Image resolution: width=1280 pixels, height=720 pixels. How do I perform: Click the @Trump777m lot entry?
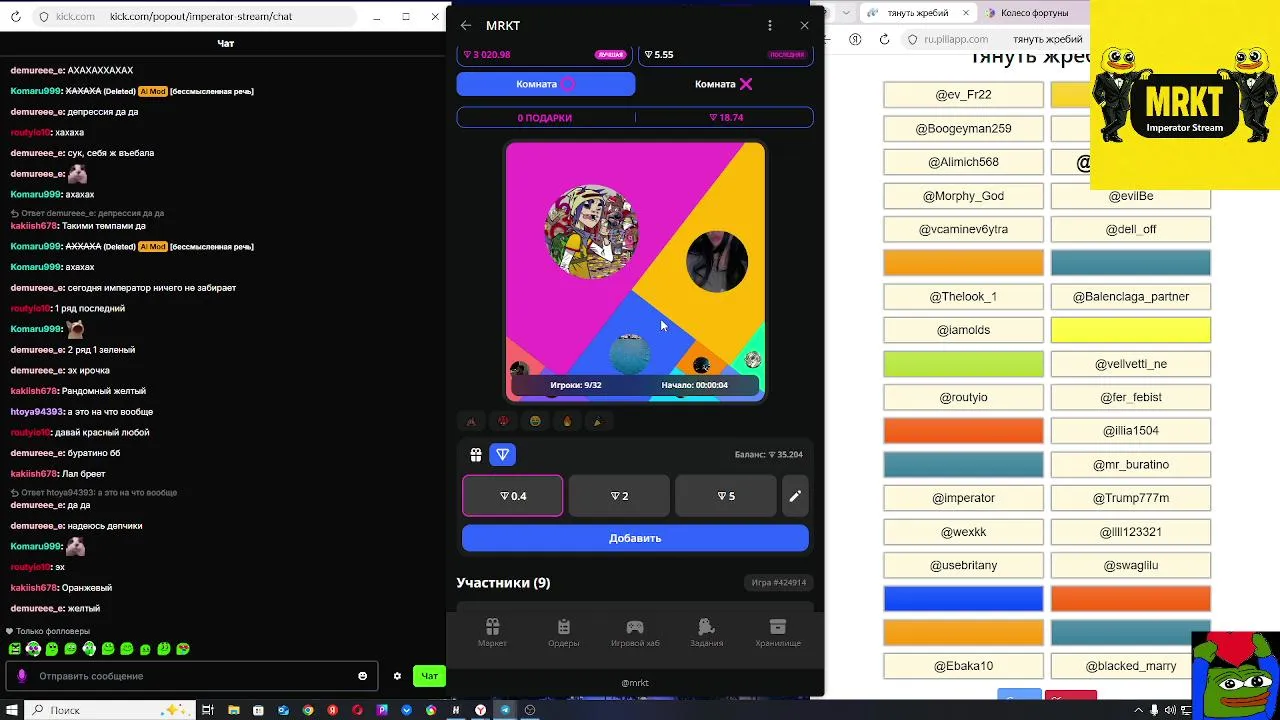point(1131,498)
